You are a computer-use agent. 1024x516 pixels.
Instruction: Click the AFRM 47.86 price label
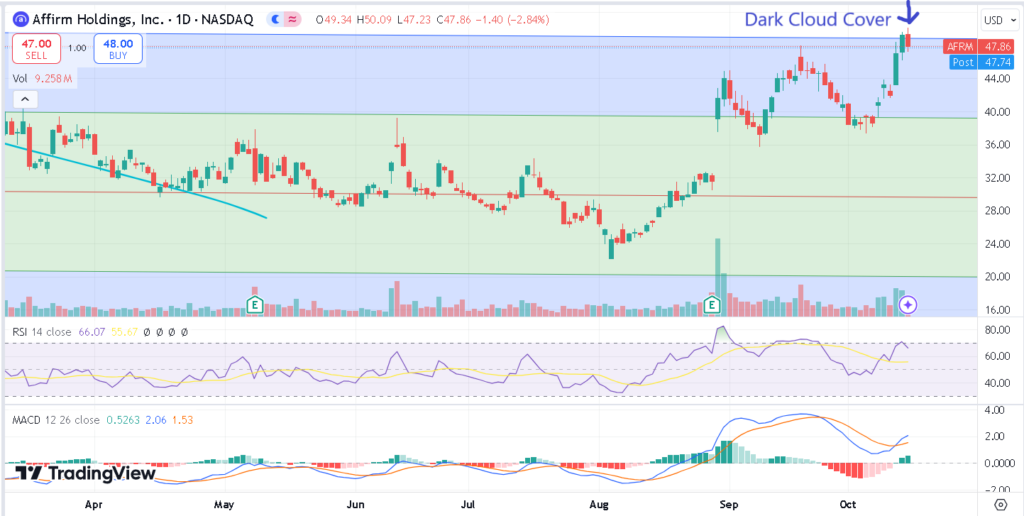click(x=979, y=46)
